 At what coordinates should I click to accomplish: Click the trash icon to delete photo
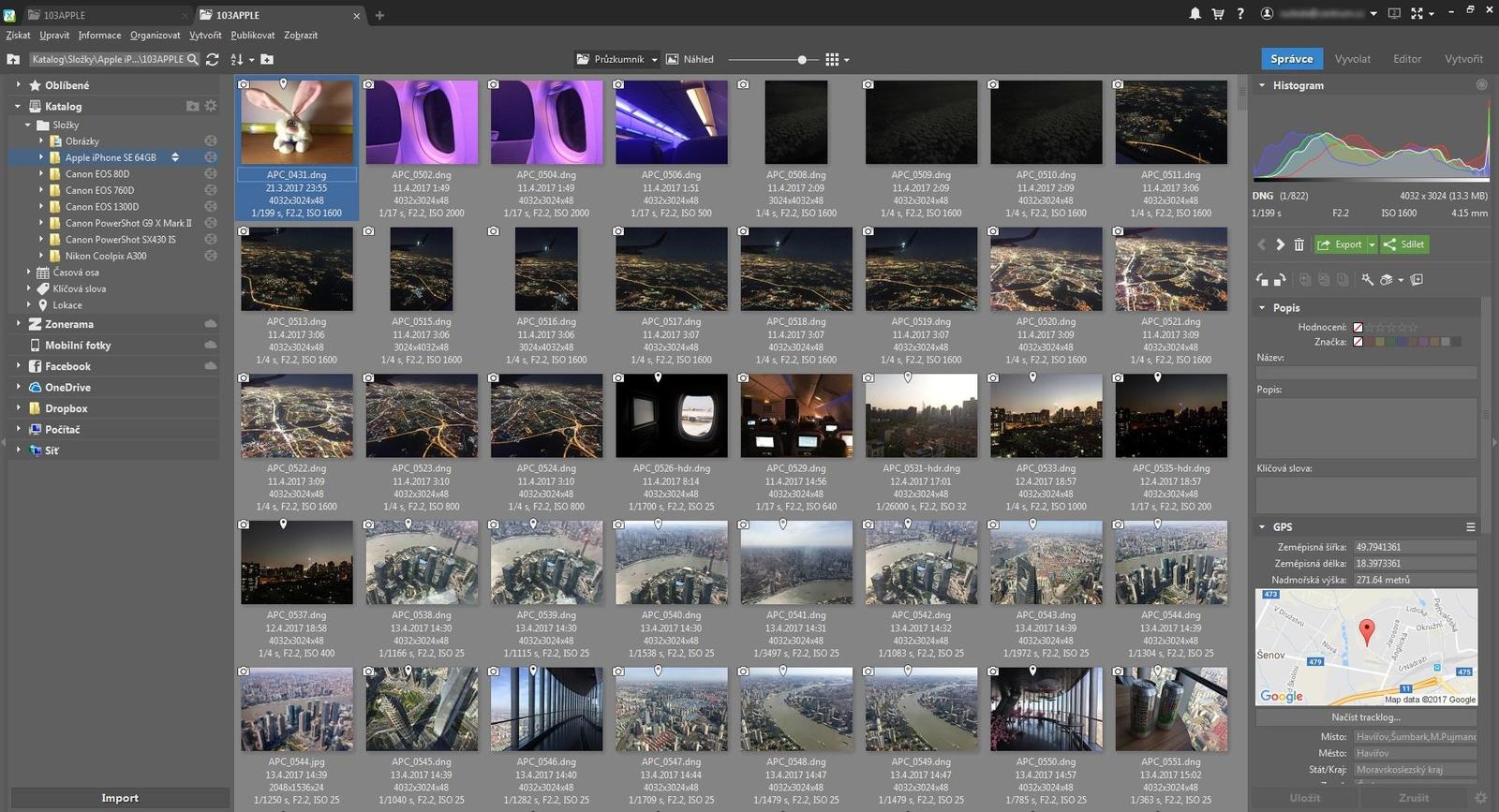1299,245
